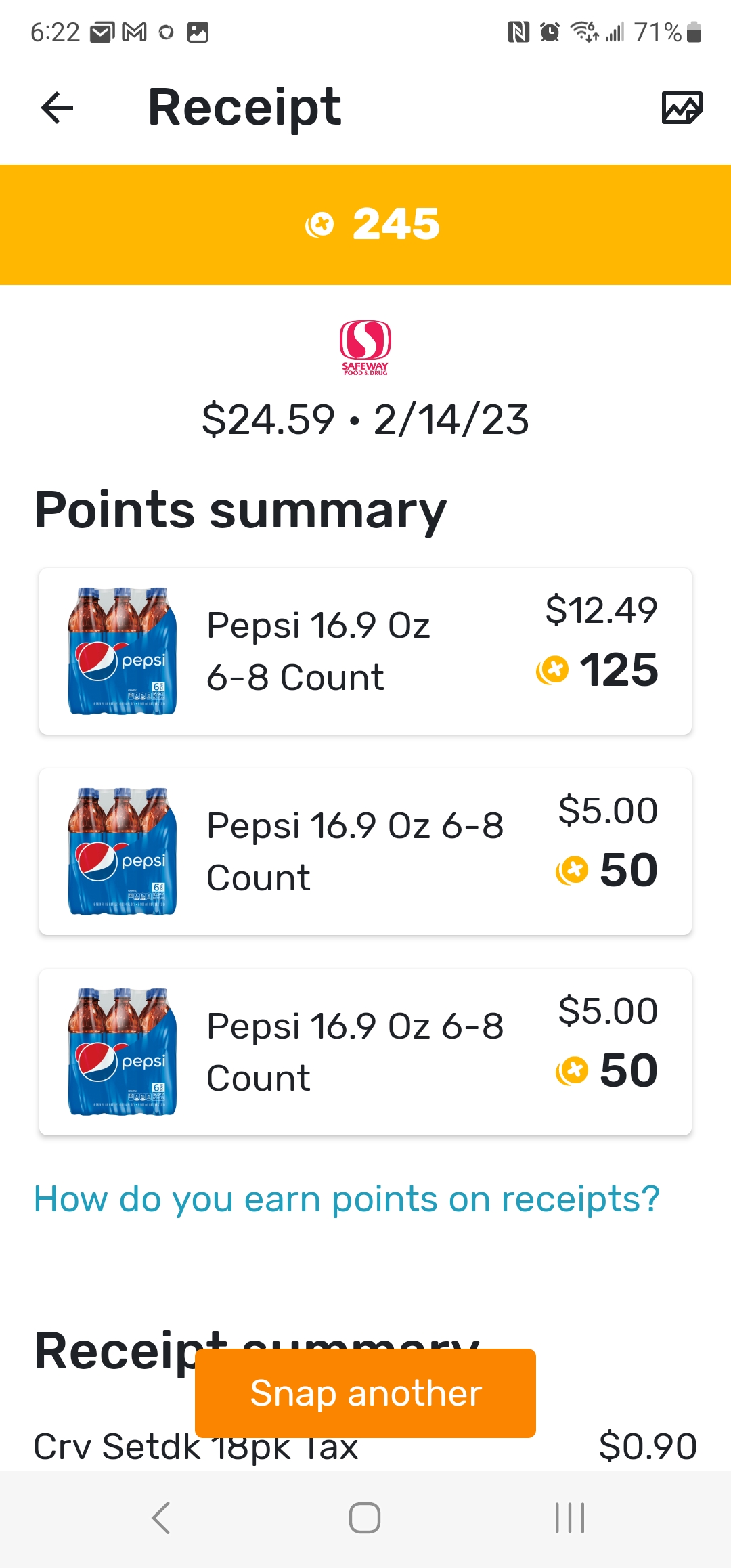
Task: Tap the first Pepsi product thumbnail
Action: [123, 651]
